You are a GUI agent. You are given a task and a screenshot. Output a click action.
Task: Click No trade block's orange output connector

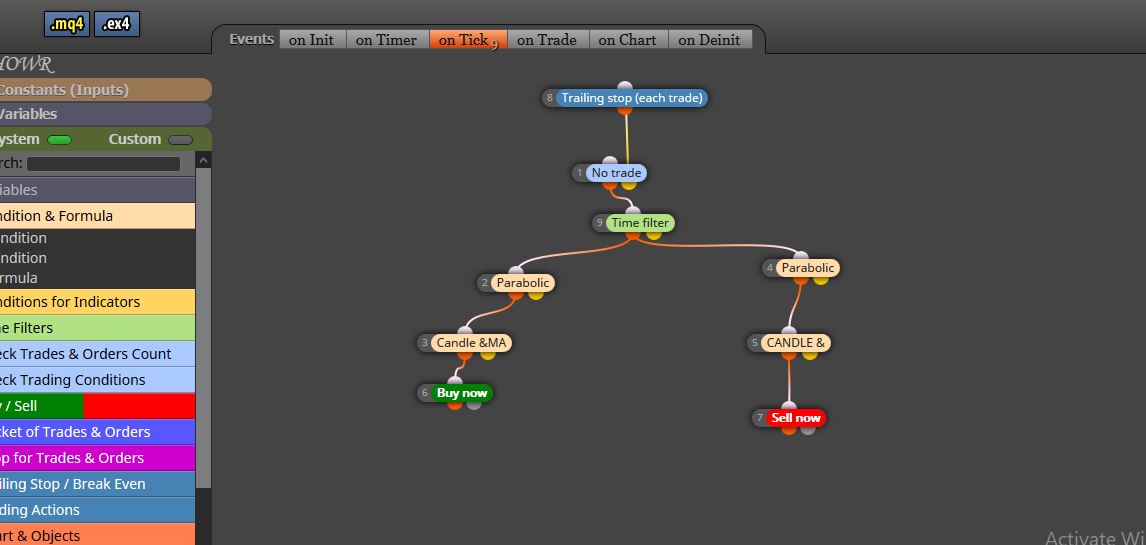[610, 184]
